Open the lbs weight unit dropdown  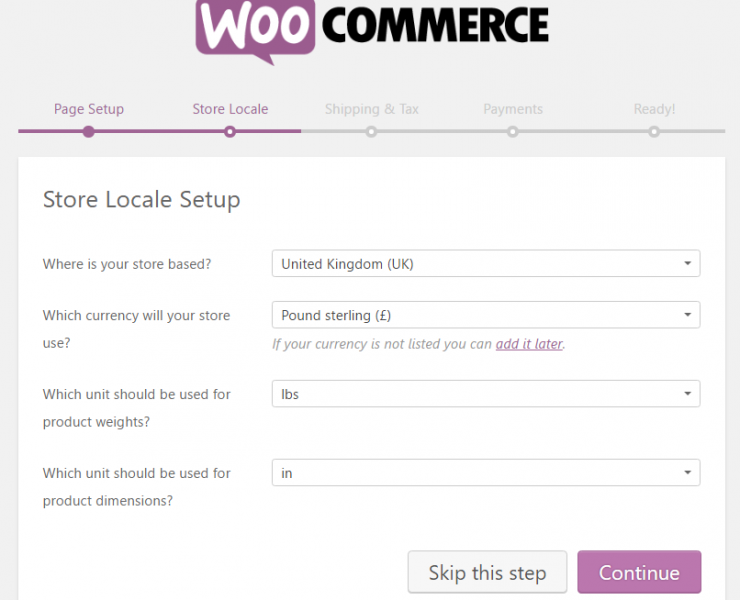[x=486, y=394]
